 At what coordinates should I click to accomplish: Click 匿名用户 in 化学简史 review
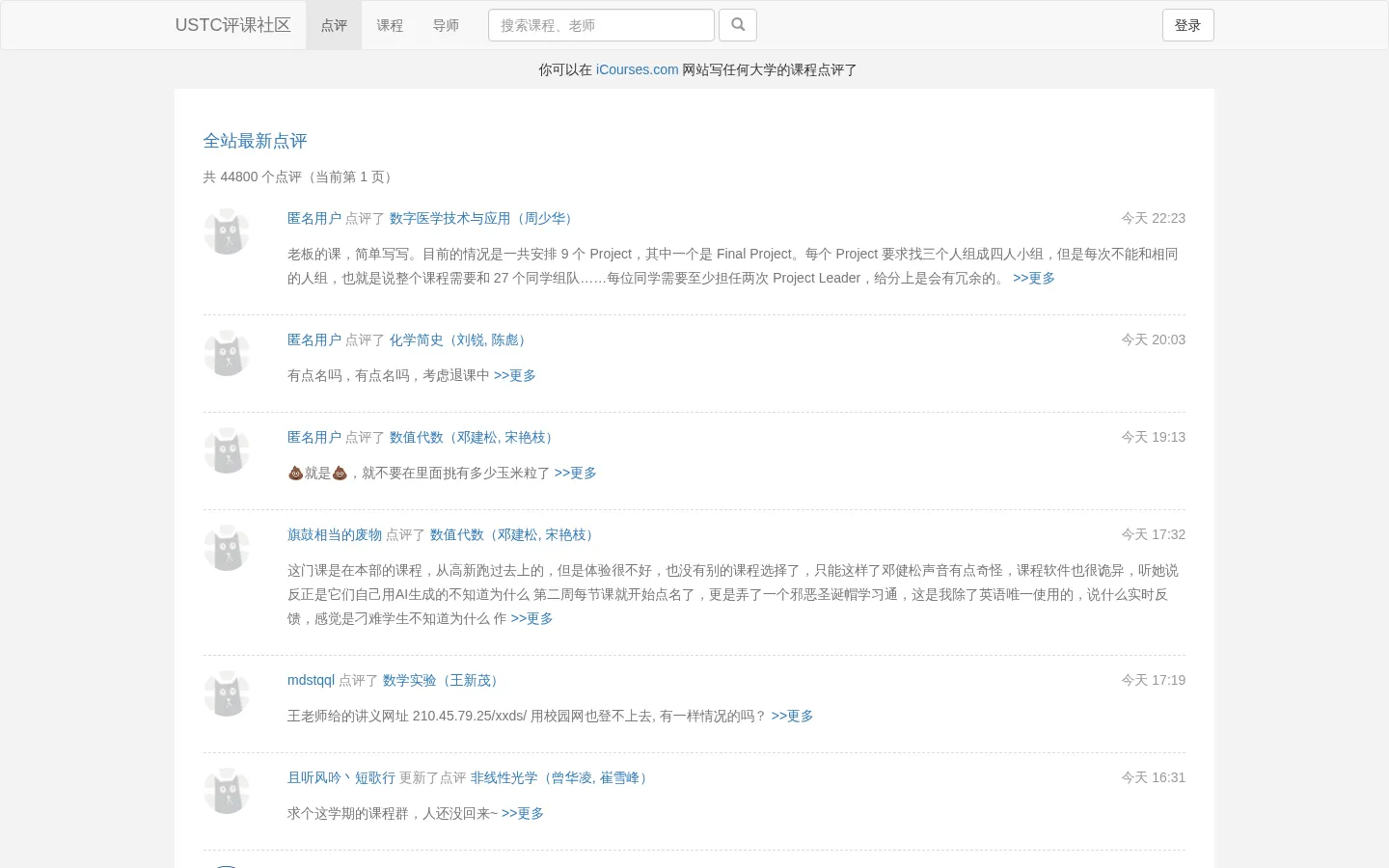pos(314,339)
